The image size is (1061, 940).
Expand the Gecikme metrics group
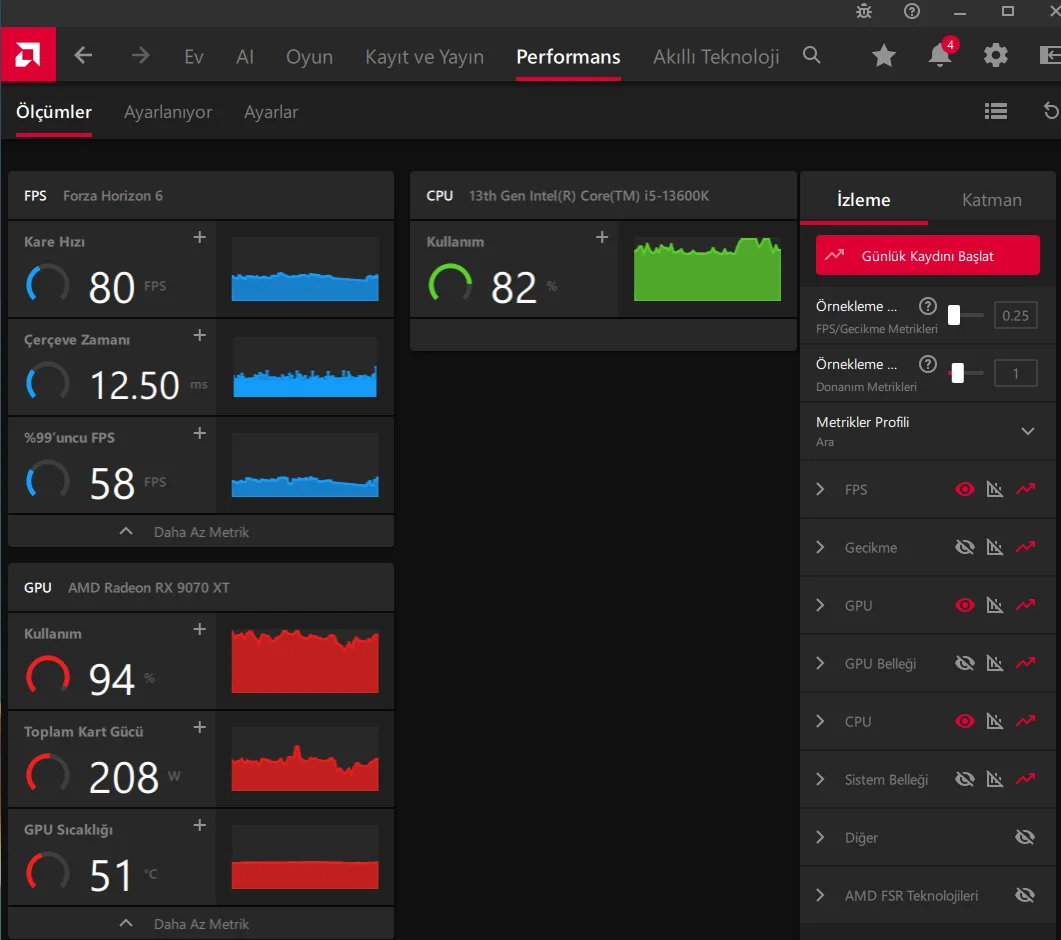(x=820, y=547)
